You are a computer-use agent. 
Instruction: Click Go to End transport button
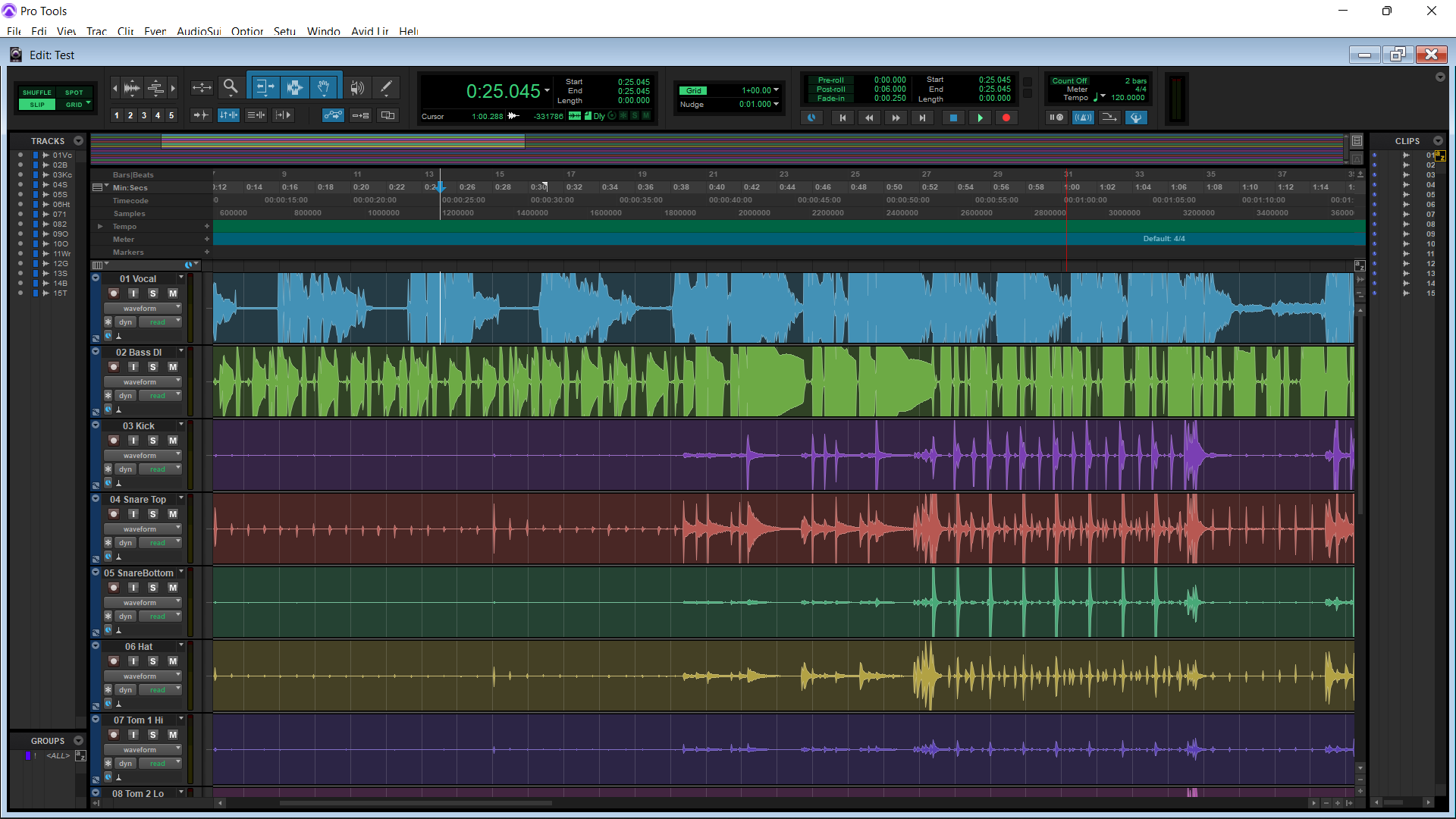[922, 118]
